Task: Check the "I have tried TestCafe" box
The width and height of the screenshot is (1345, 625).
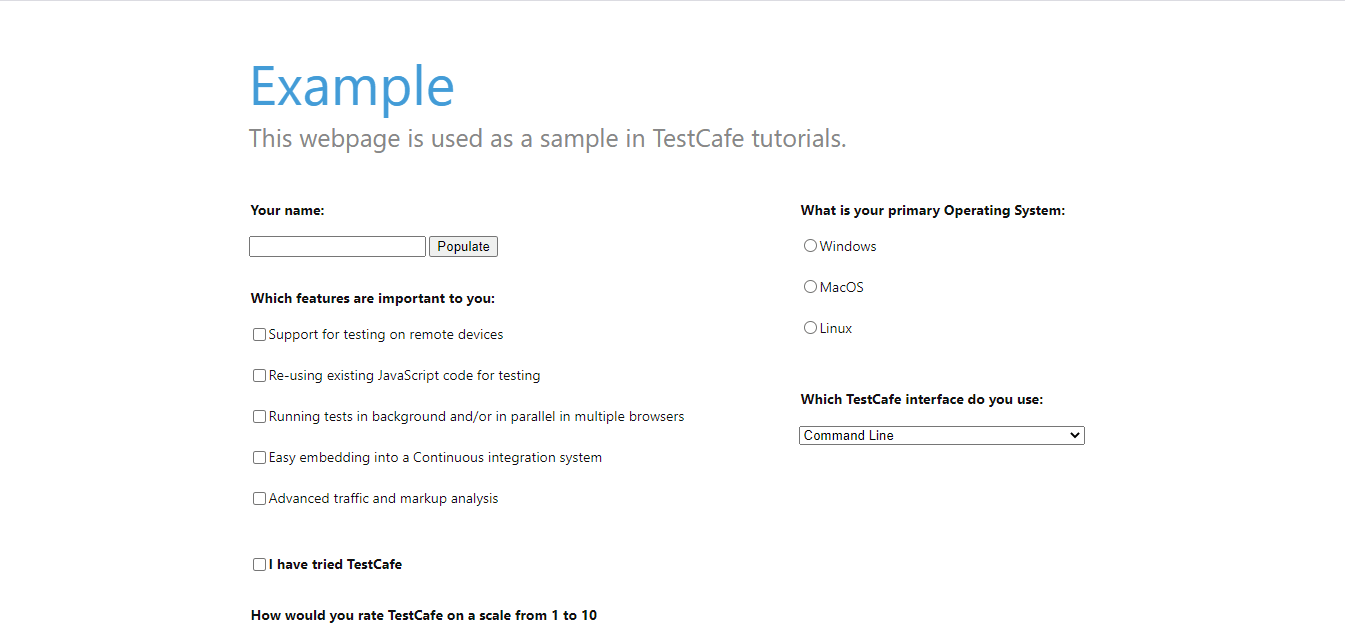Action: [259, 564]
